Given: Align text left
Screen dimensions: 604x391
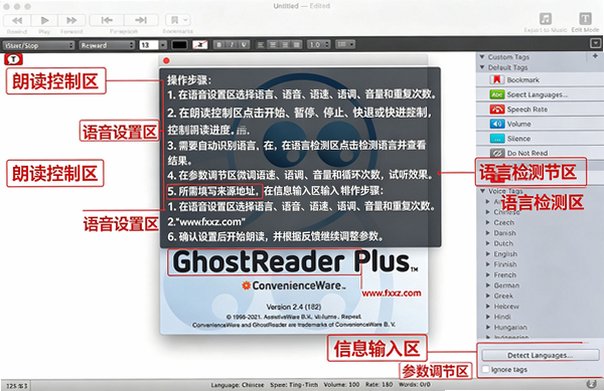Looking at the screenshot, I should coord(261,45).
